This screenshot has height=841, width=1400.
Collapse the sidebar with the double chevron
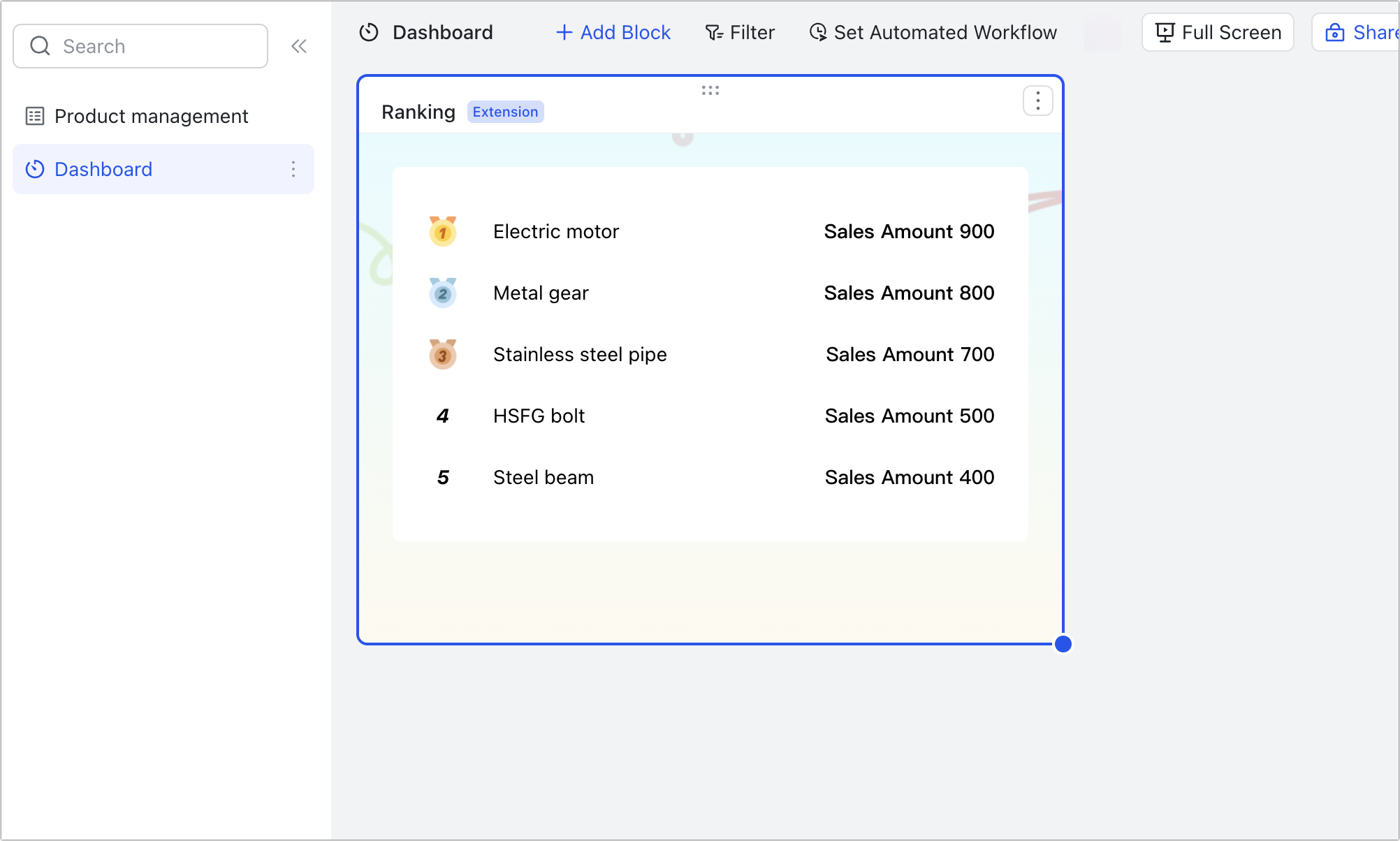click(299, 45)
